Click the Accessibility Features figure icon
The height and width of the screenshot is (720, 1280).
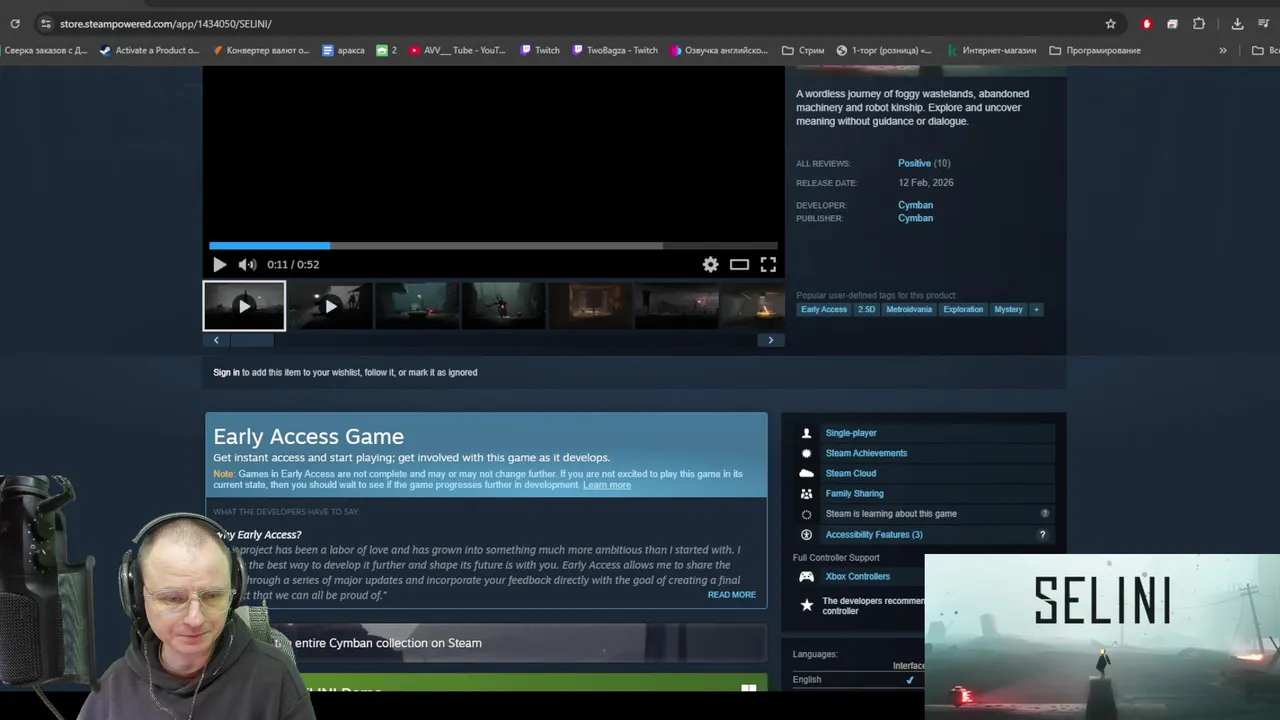coord(806,535)
